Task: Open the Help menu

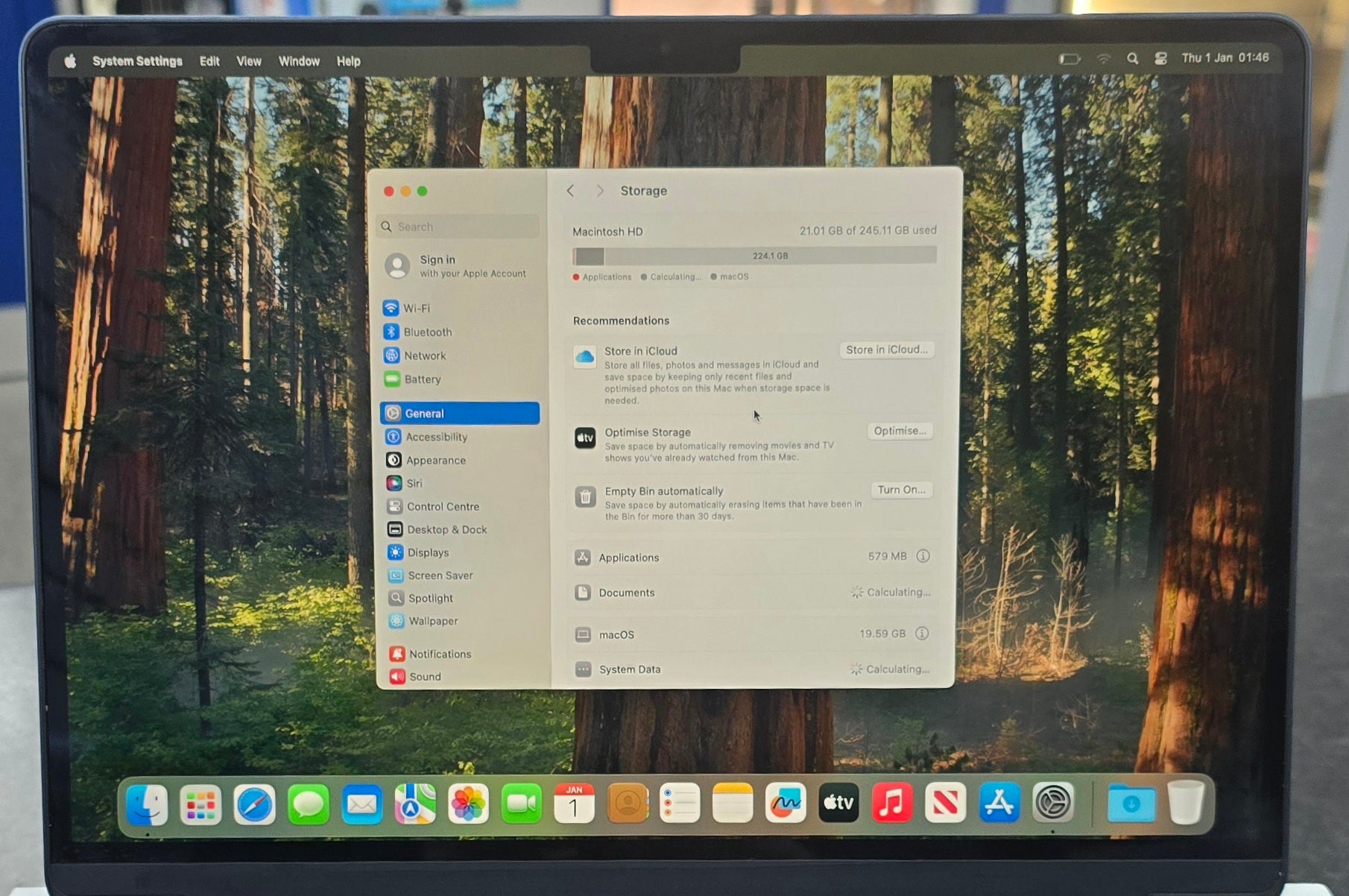Action: (348, 61)
